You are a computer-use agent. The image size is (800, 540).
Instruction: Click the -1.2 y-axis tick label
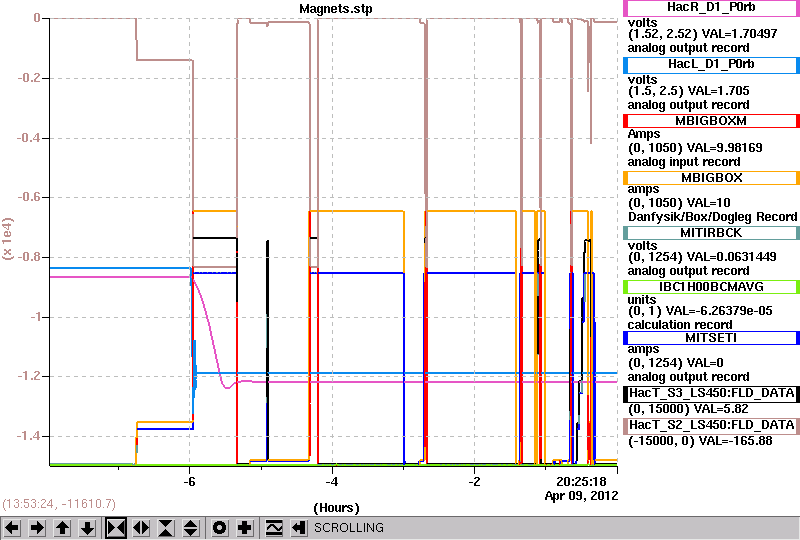tap(29, 376)
